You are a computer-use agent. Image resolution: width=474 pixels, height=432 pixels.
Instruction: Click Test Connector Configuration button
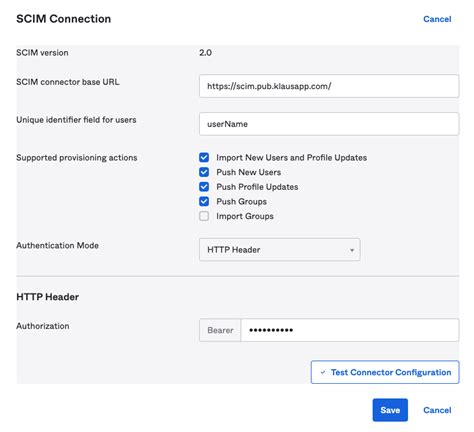[x=385, y=372]
